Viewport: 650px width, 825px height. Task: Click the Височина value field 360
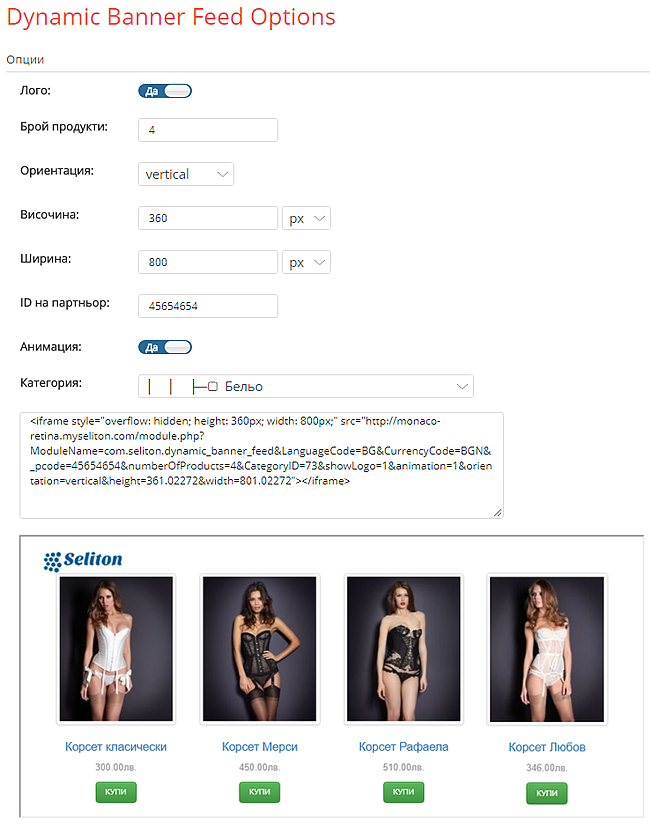tap(208, 218)
